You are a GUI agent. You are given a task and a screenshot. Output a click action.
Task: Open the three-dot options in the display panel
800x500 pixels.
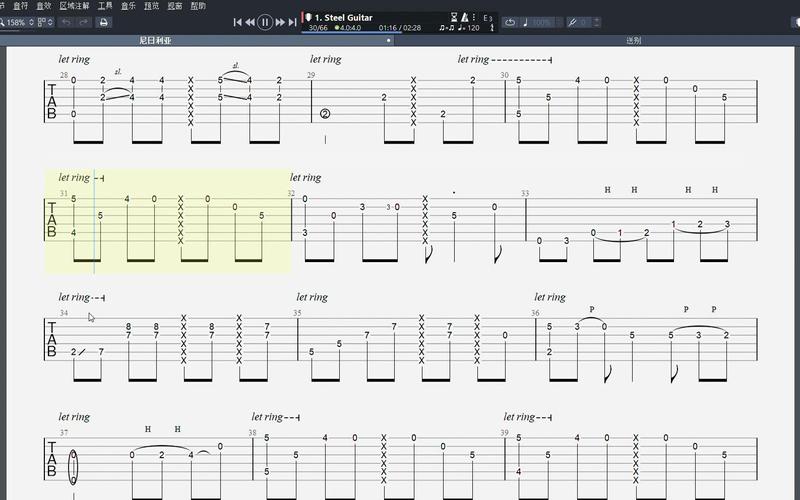(474, 17)
